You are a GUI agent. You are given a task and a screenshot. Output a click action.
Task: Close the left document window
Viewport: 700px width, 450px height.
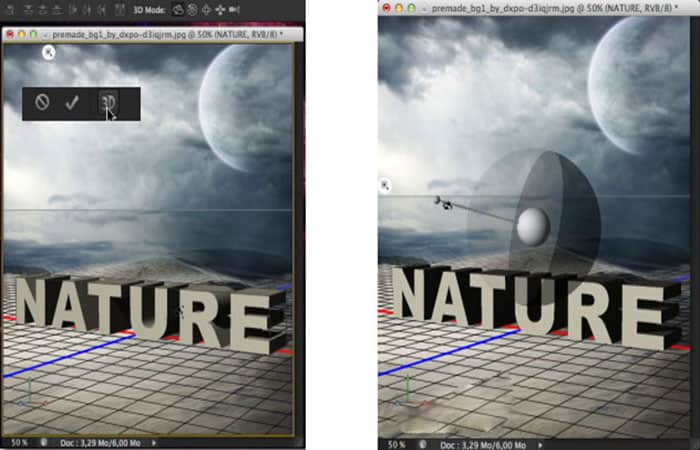[10, 34]
